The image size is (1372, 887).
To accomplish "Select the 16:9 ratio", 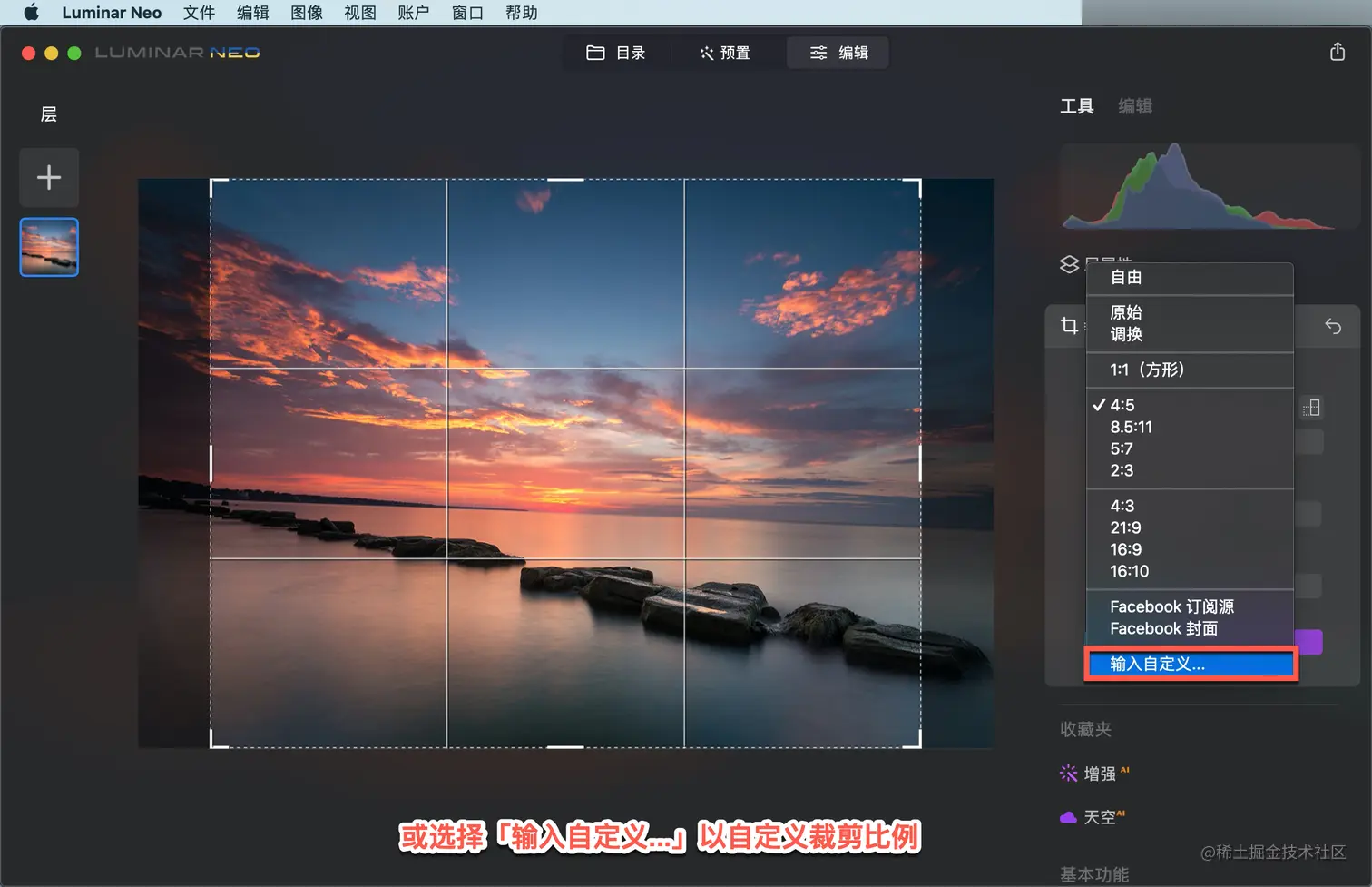I will pos(1190,549).
